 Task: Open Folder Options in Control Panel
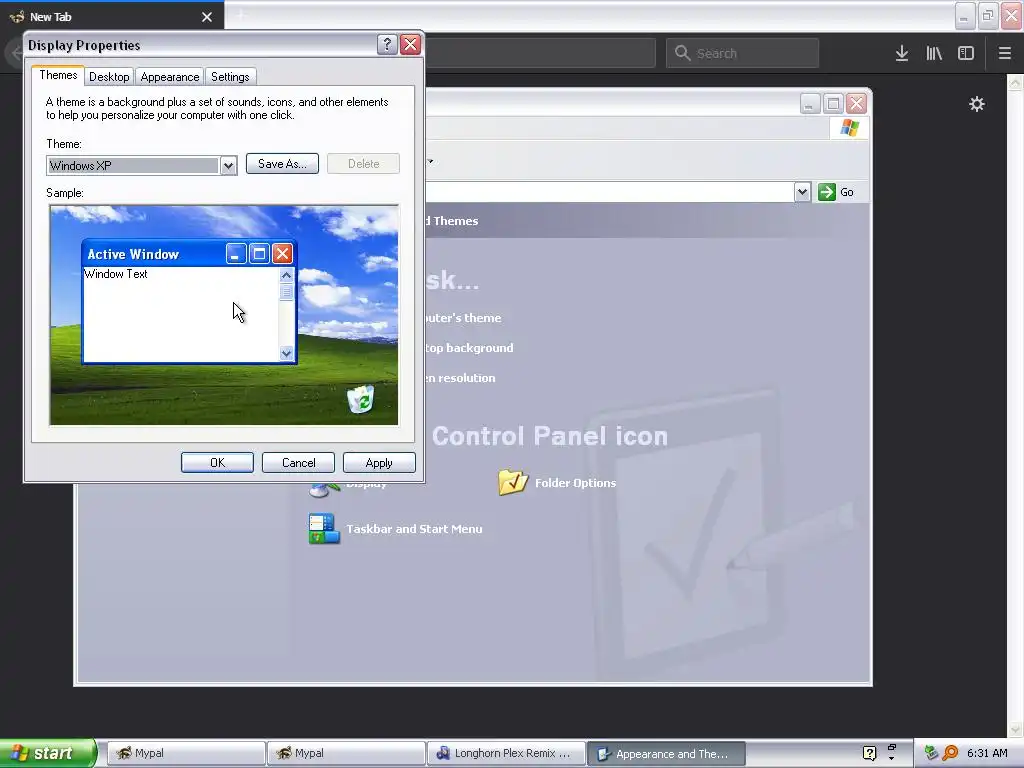click(x=513, y=483)
